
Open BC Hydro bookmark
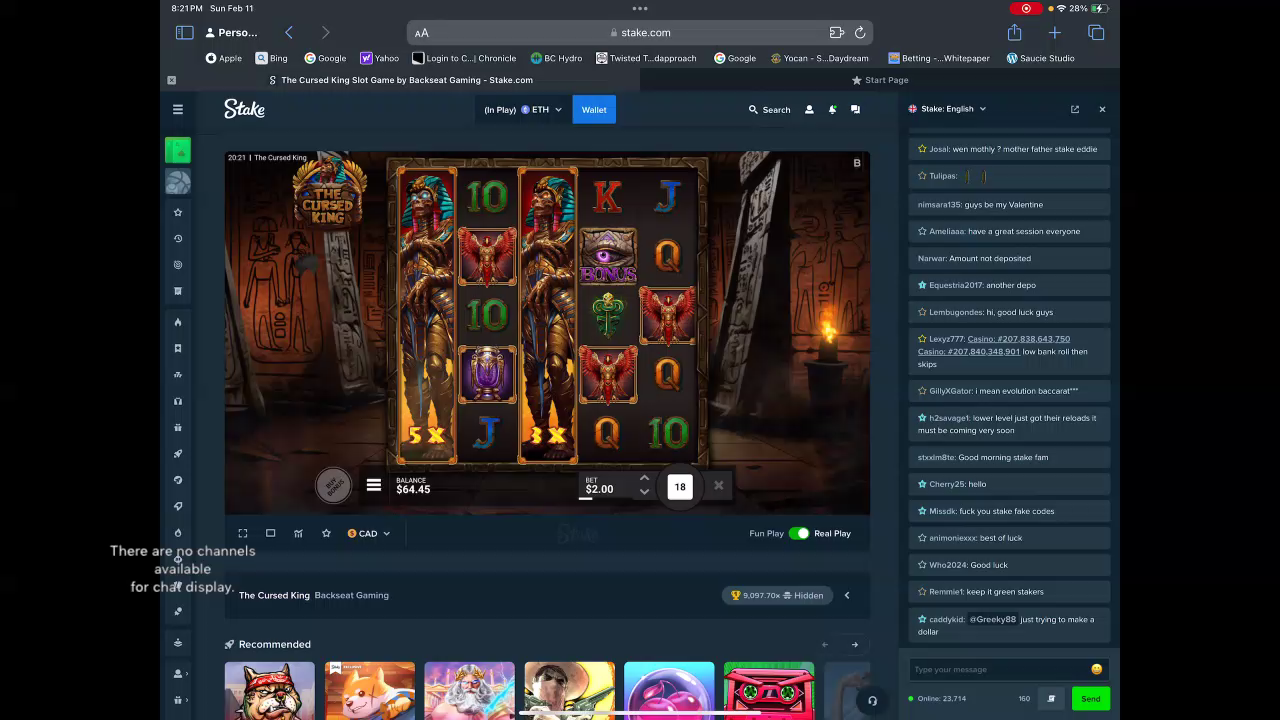556,58
